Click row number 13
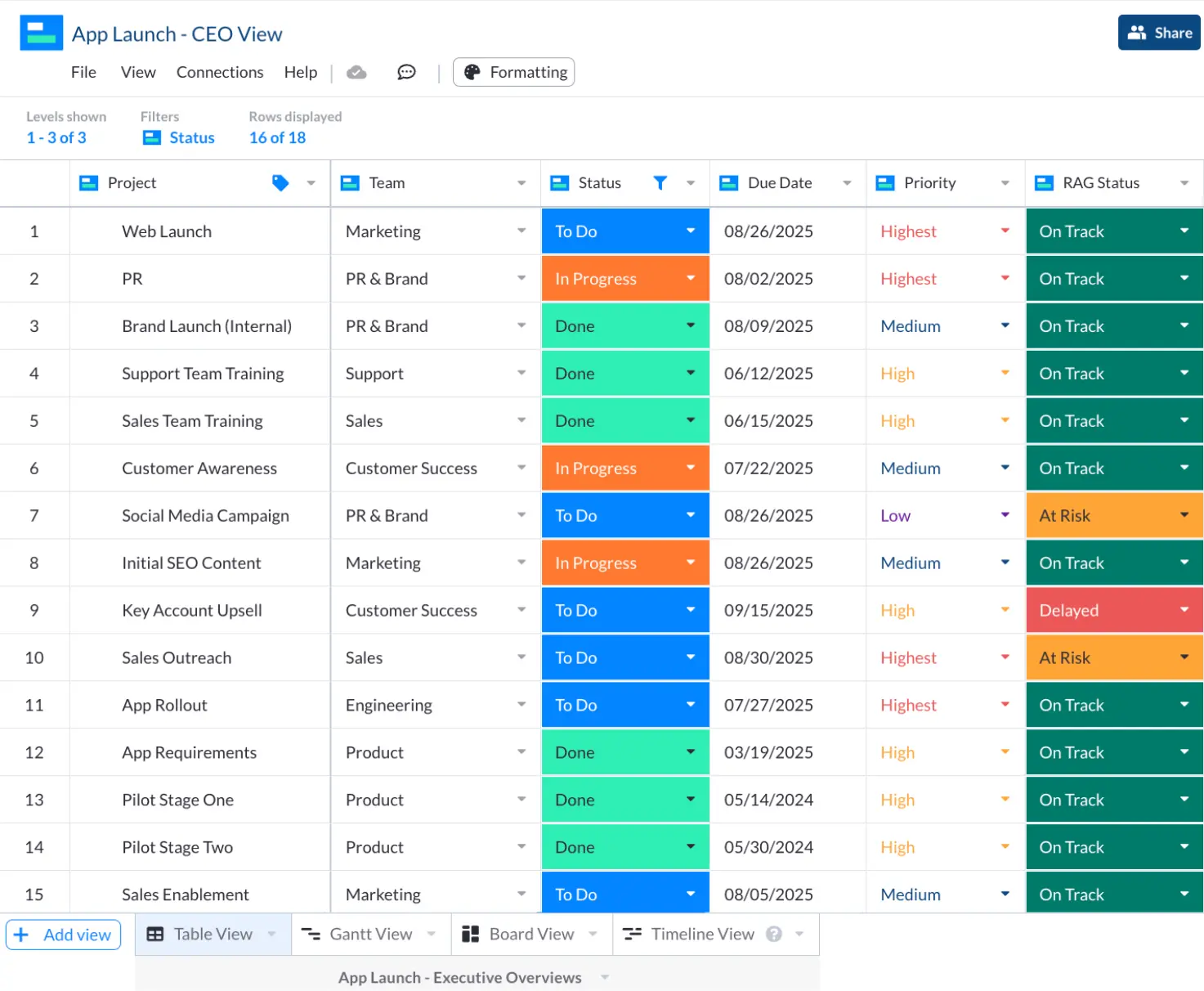The width and height of the screenshot is (1204, 991). pos(34,800)
